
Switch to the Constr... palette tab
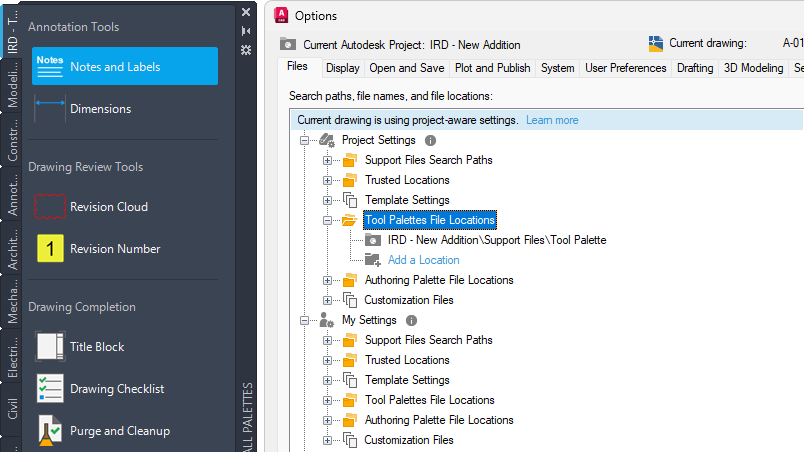(10, 140)
